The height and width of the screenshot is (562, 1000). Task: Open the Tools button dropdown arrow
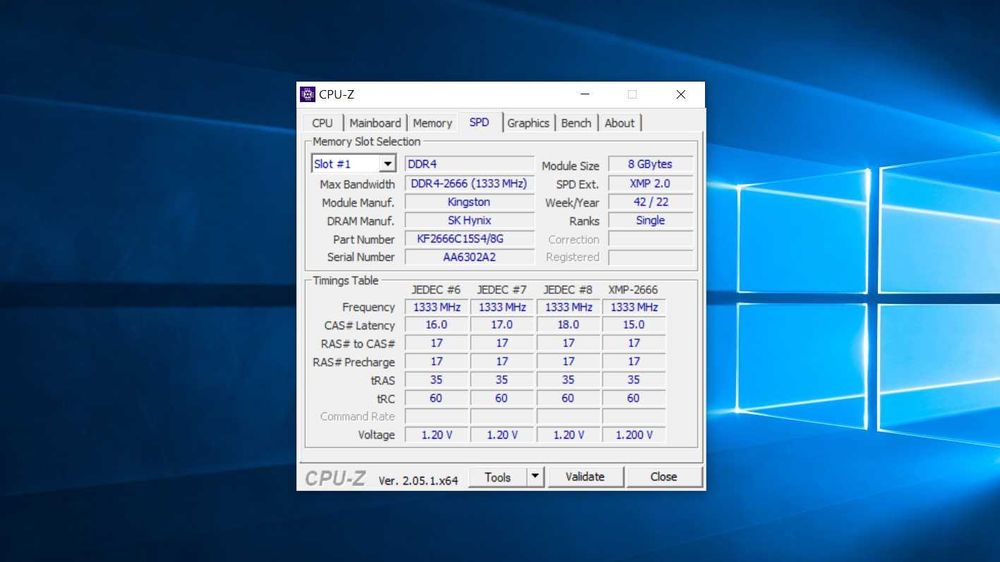(x=535, y=477)
